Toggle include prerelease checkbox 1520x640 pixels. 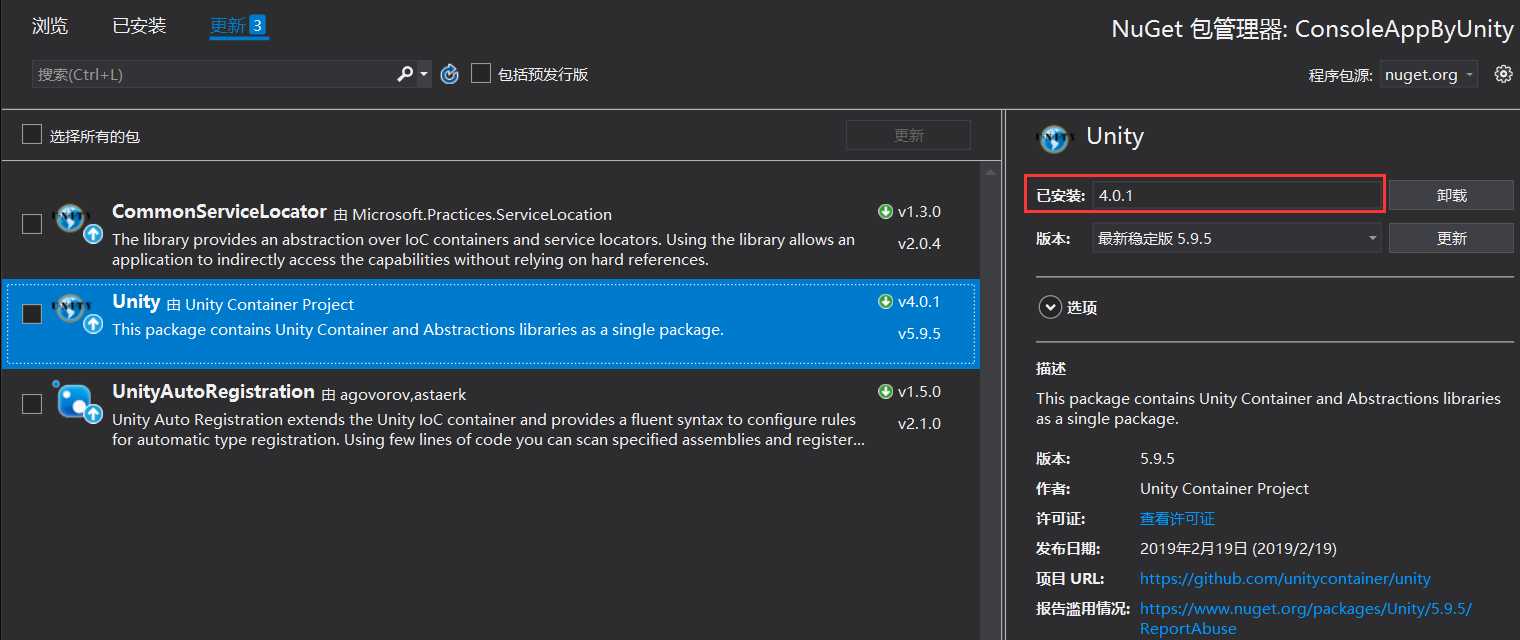tap(481, 73)
